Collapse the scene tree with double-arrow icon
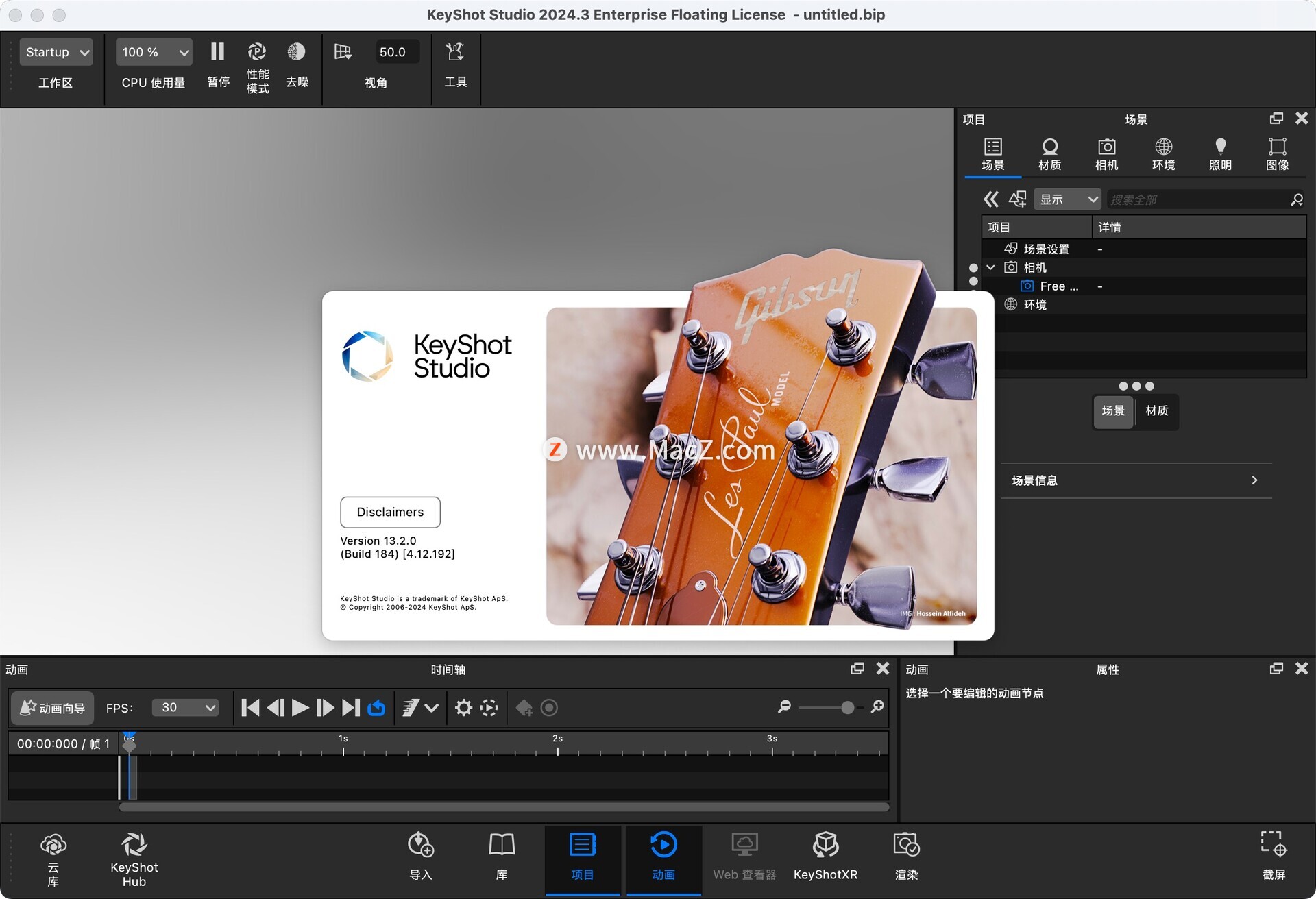Screen dimensions: 1316x899 pos(990,199)
